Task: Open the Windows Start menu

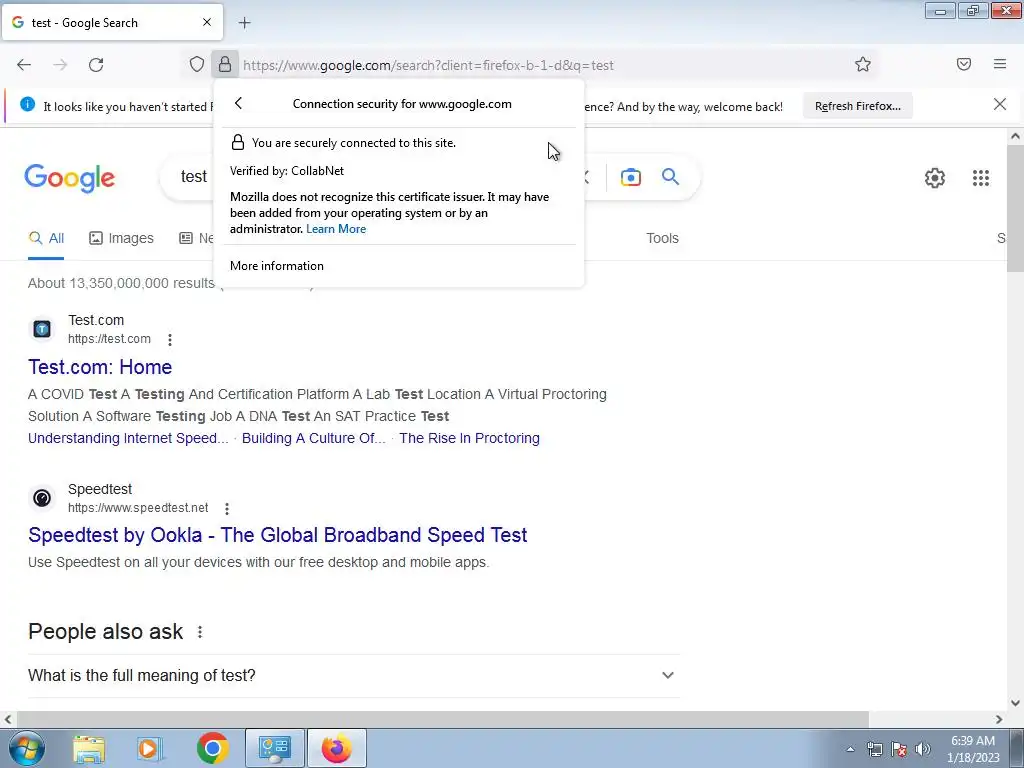Action: click(26, 748)
